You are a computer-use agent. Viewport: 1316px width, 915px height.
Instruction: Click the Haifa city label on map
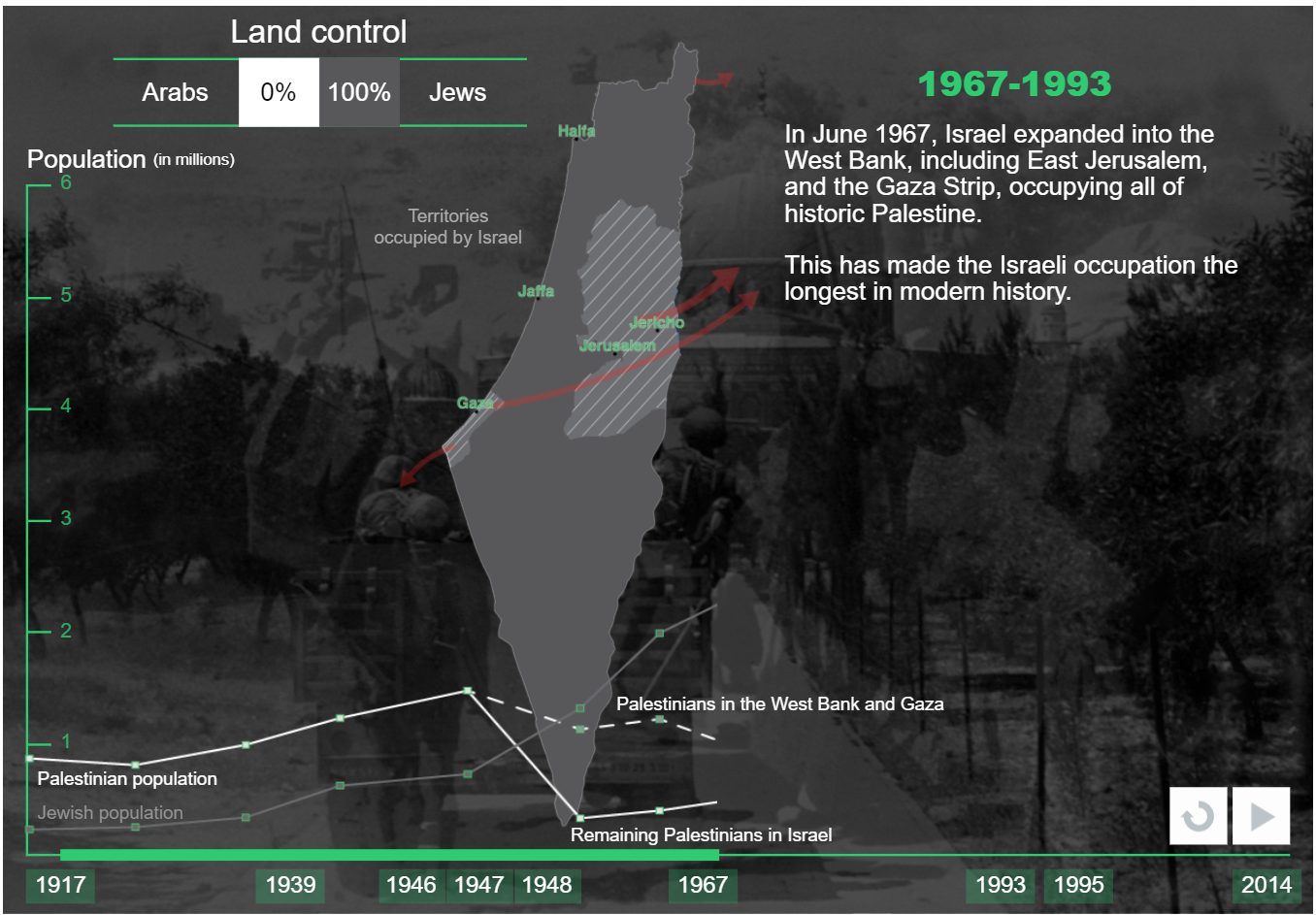coord(576,131)
